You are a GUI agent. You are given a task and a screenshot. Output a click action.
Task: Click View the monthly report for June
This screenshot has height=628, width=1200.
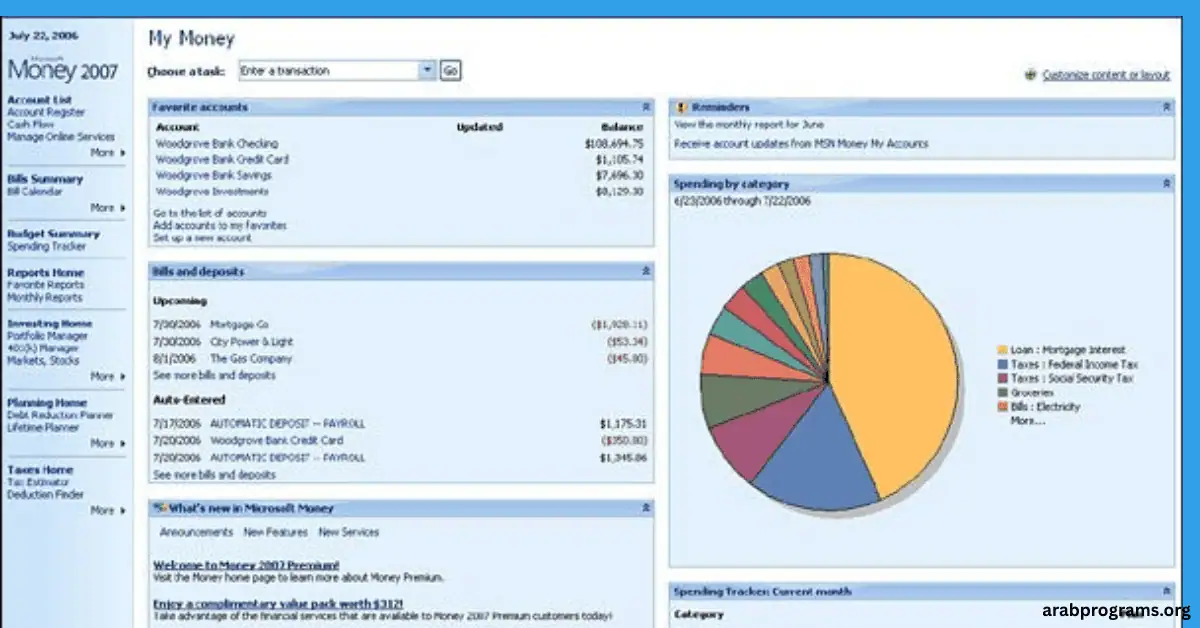(748, 125)
